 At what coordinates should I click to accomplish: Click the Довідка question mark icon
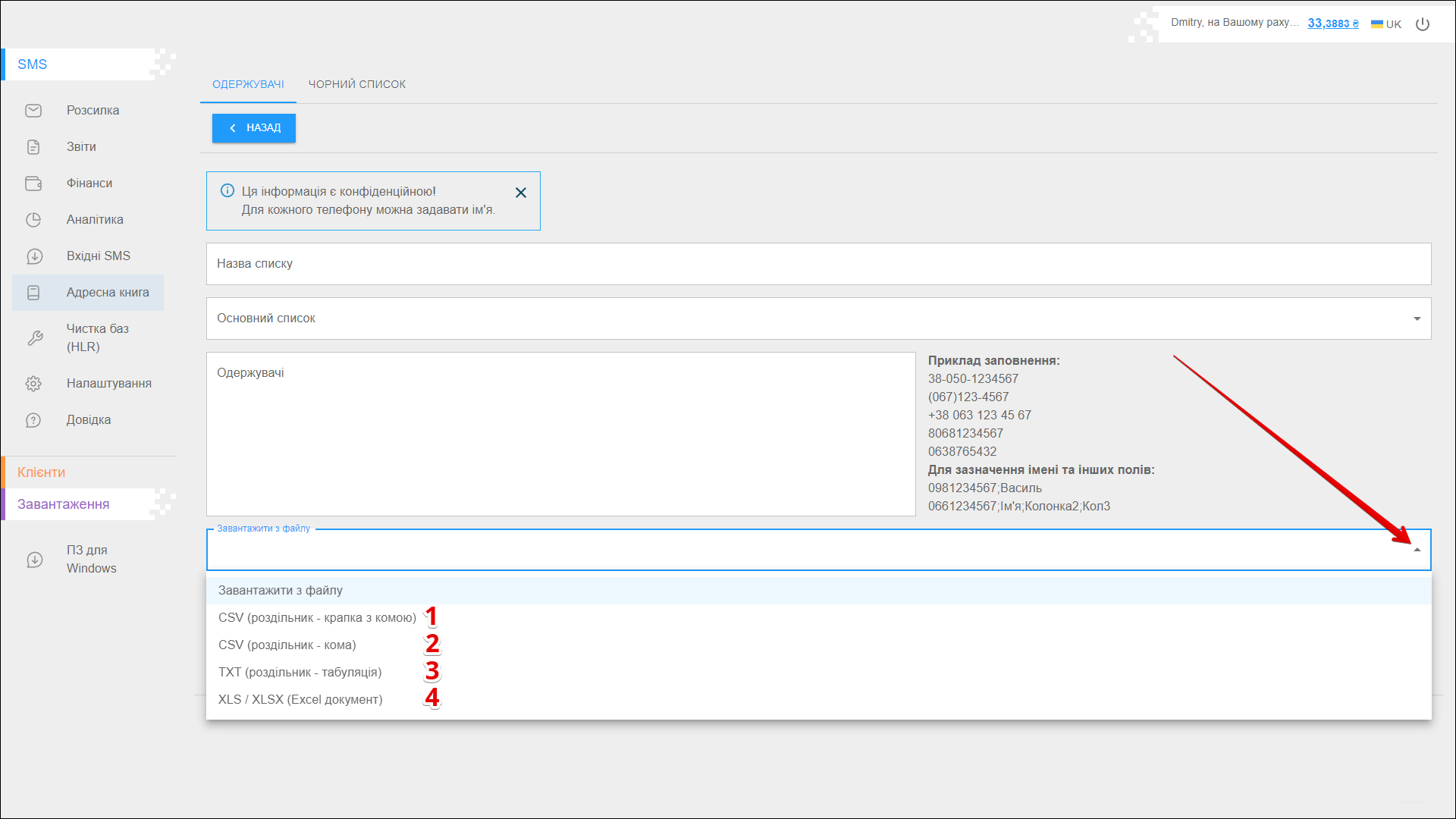coord(33,420)
